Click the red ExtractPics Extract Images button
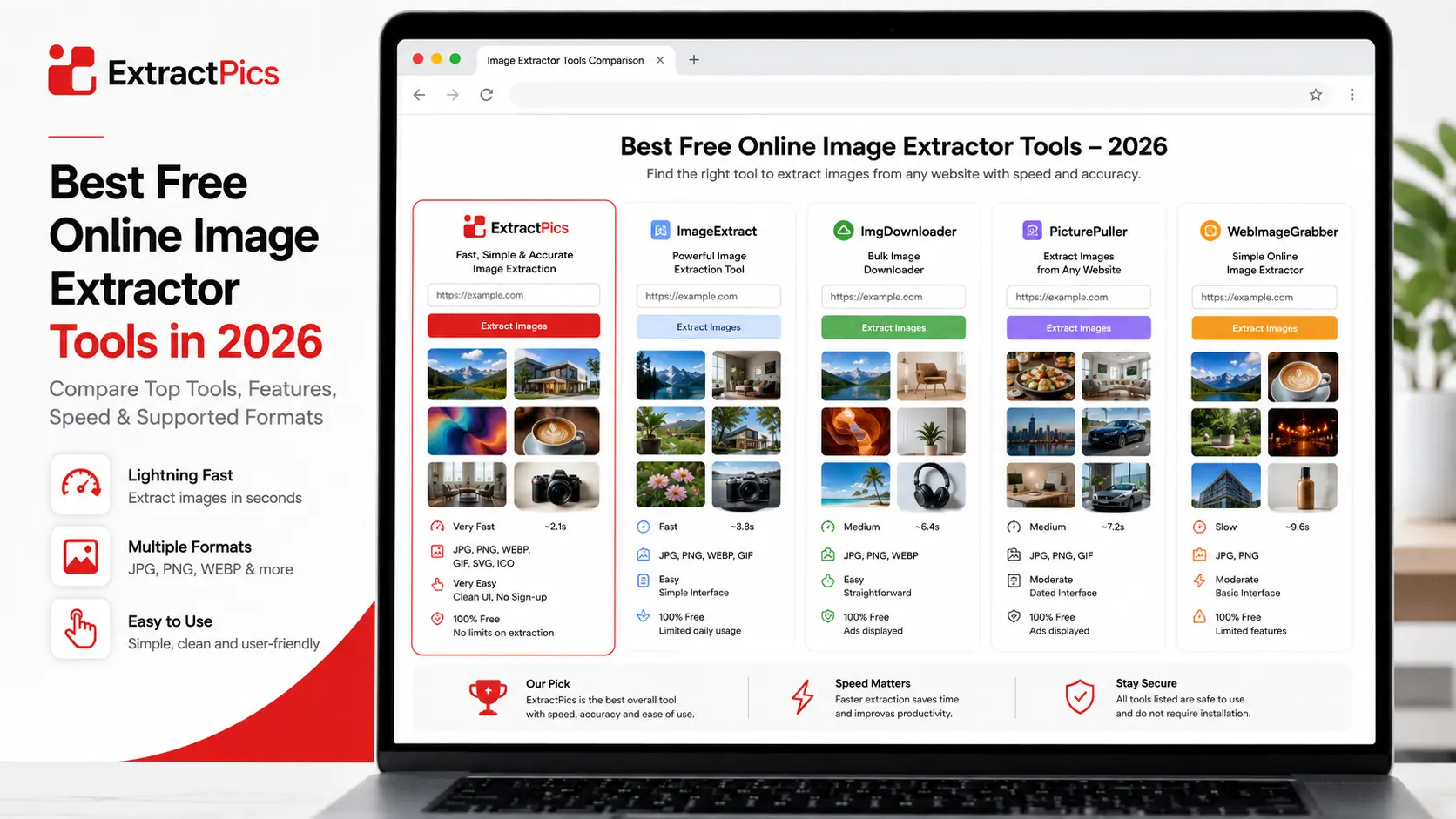This screenshot has height=819, width=1456. 514,326
